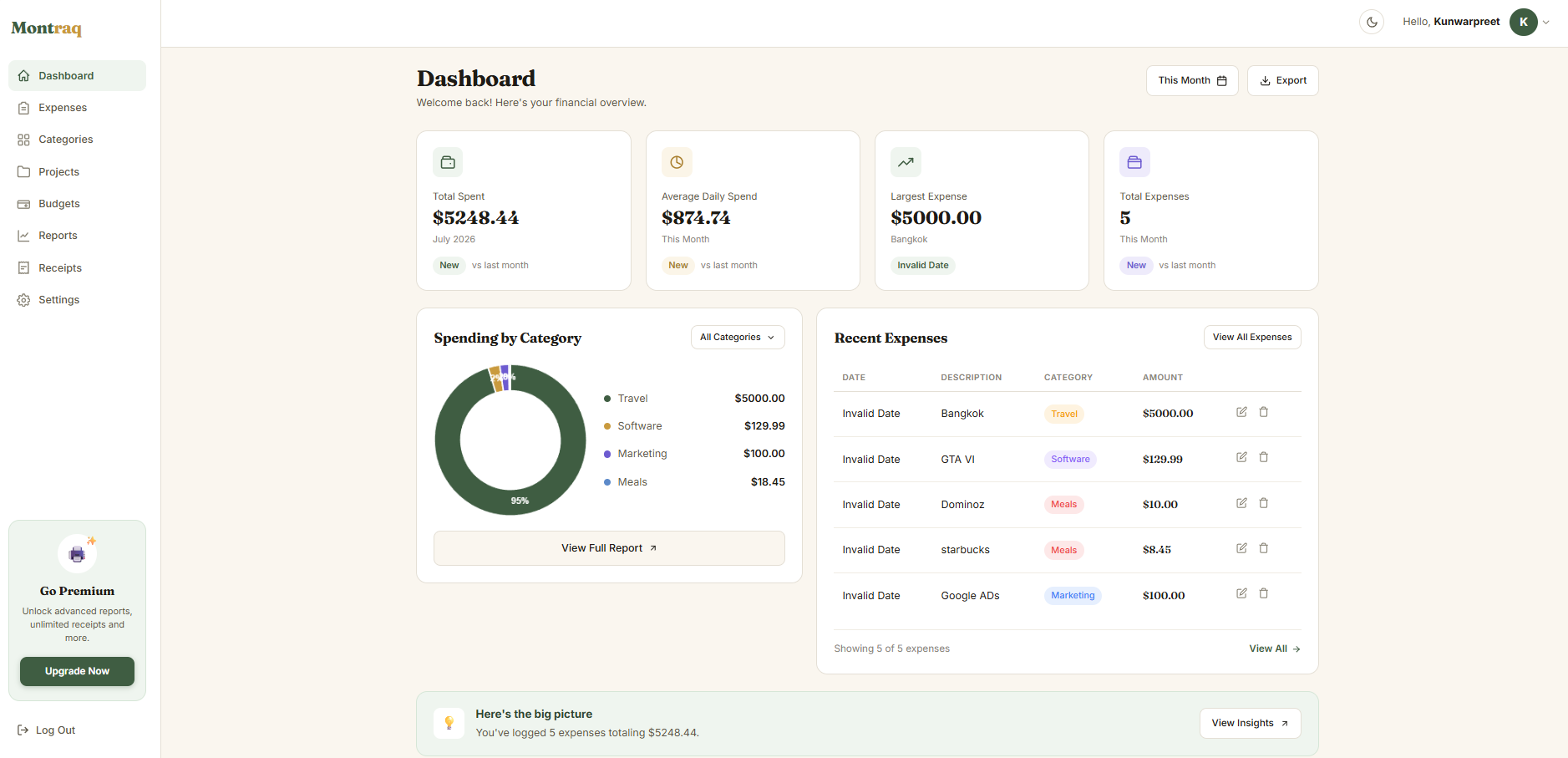The image size is (1568, 758).
Task: Click View All Expenses button
Action: click(1252, 337)
